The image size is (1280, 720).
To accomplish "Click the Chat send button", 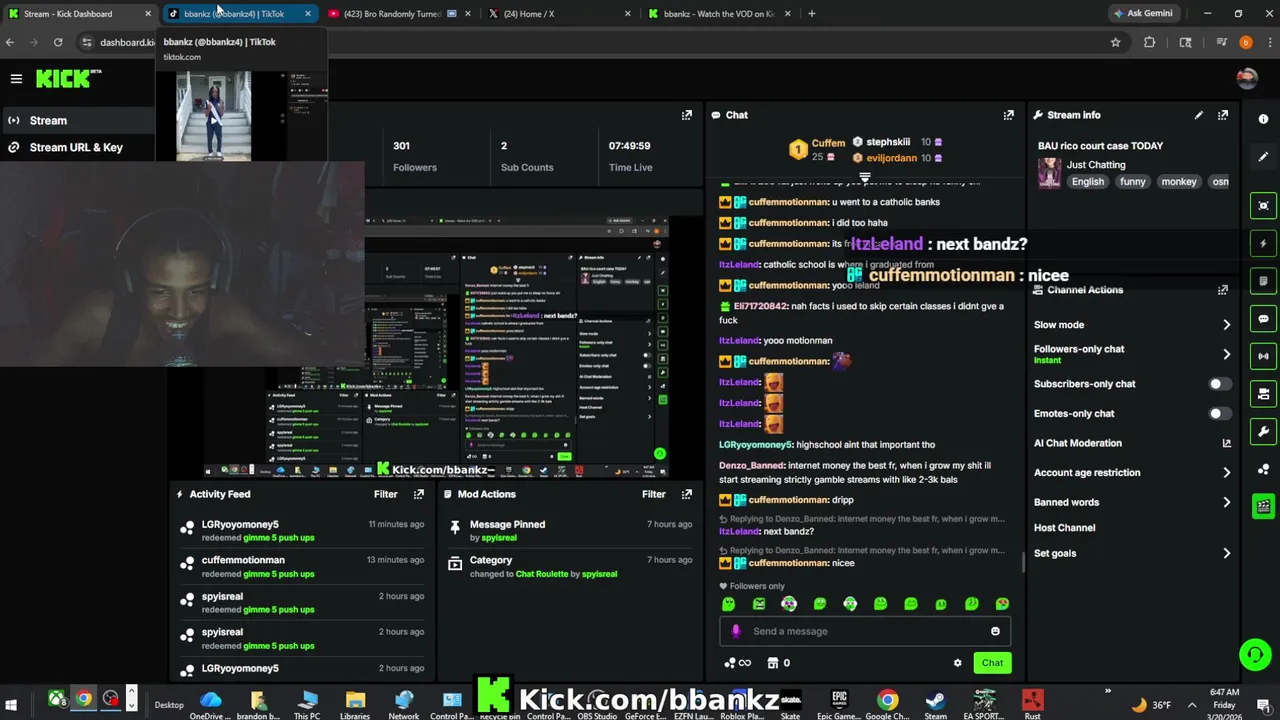I will [x=992, y=663].
